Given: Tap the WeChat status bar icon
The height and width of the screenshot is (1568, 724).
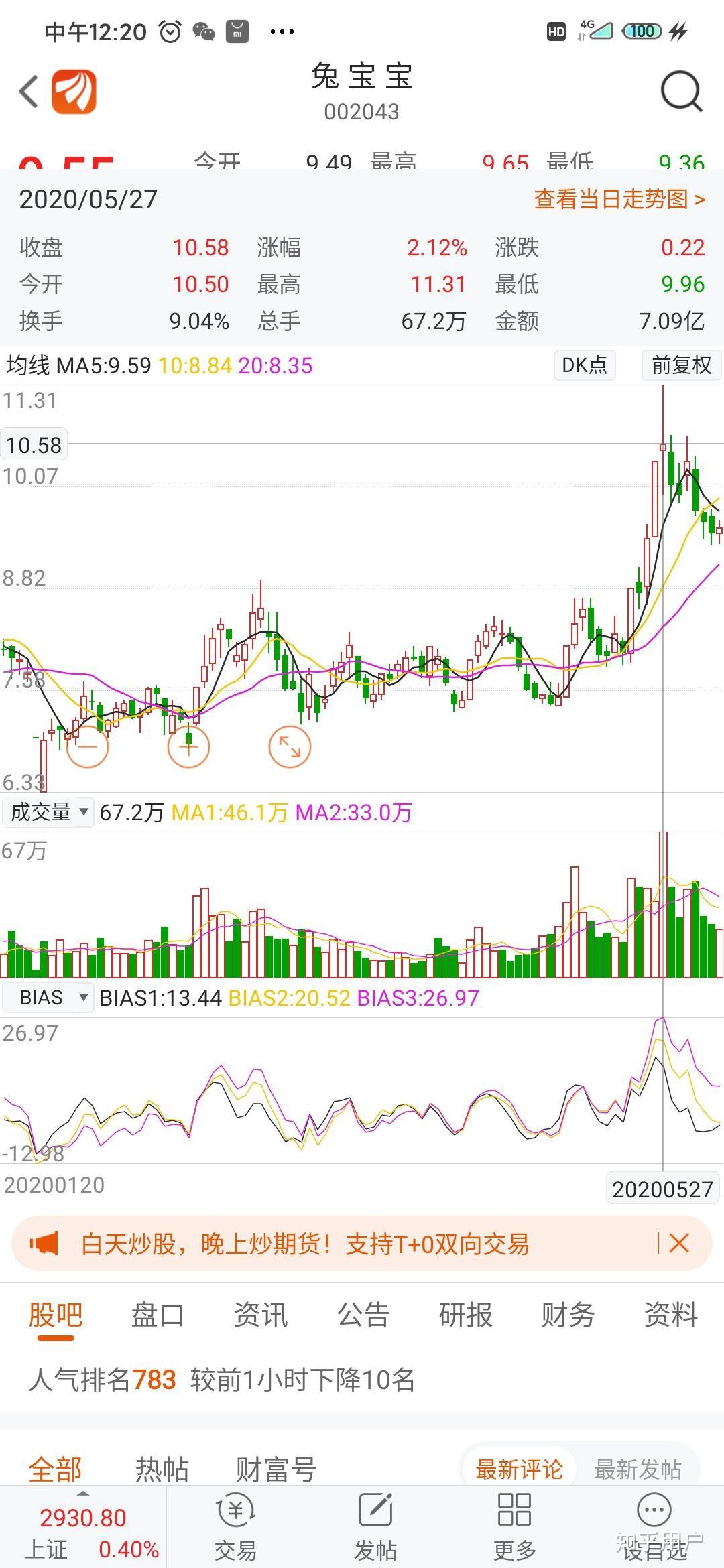Looking at the screenshot, I should [x=204, y=31].
